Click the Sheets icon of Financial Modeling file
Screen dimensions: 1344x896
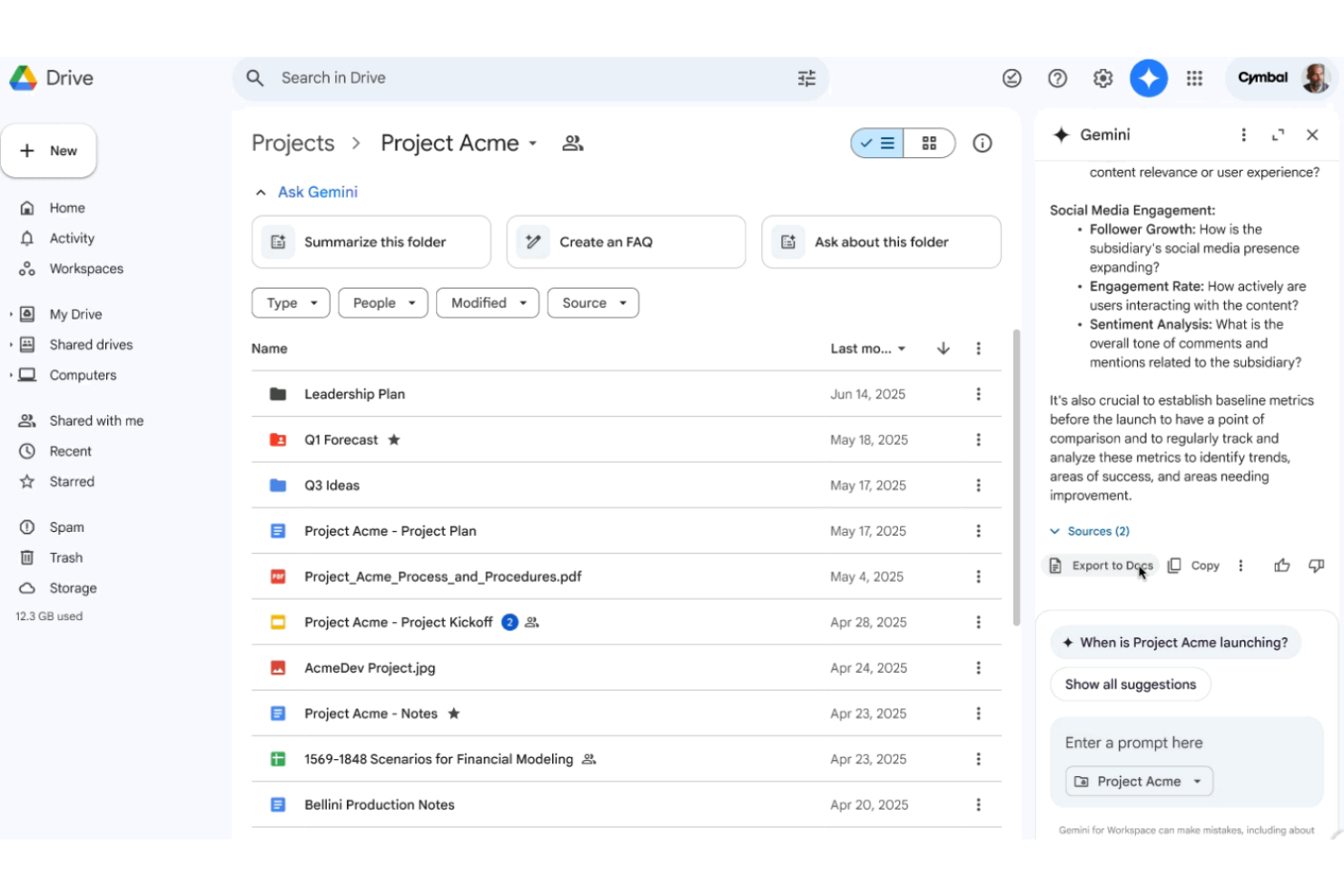278,758
